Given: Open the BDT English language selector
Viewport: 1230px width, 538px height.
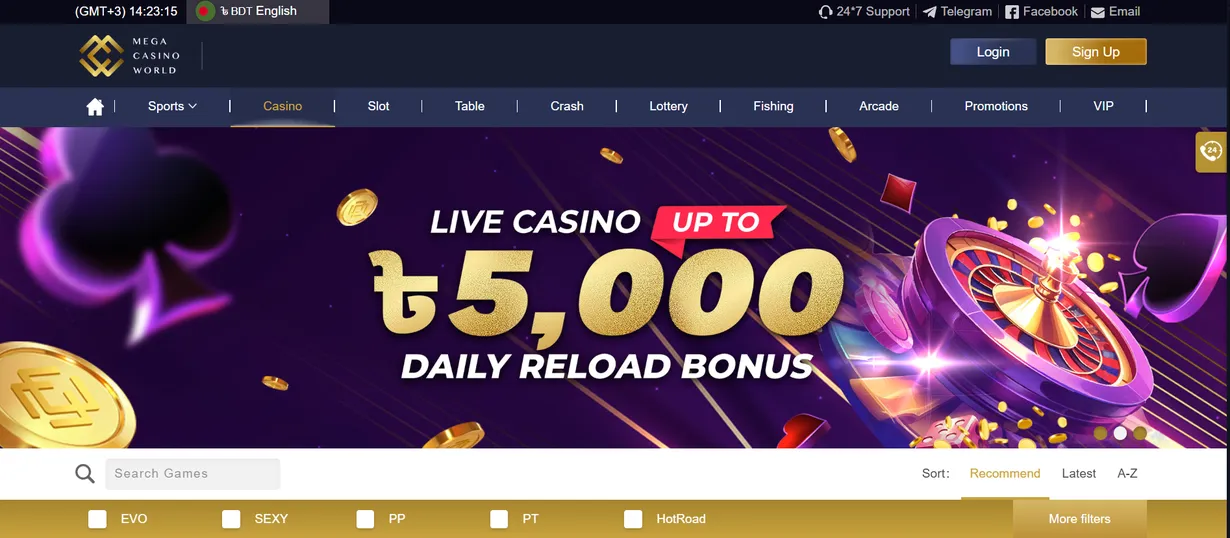Looking at the screenshot, I should [x=260, y=11].
